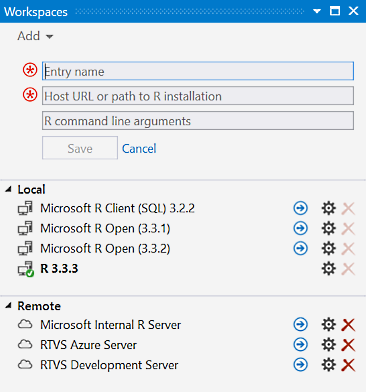Screen dimensions: 366x392
Task: Open settings gear for RTVS Azure Server
Action: 328,345
